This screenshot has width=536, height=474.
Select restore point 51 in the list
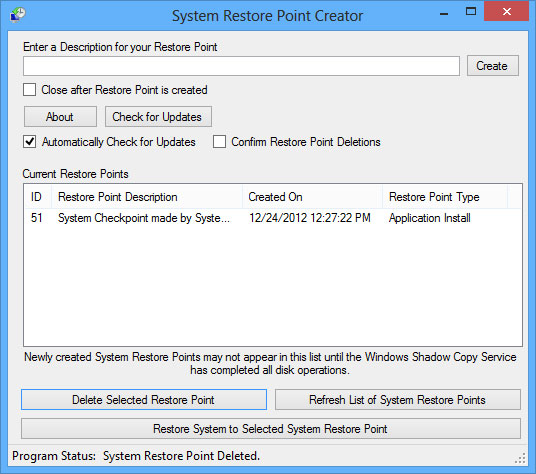coord(273,218)
